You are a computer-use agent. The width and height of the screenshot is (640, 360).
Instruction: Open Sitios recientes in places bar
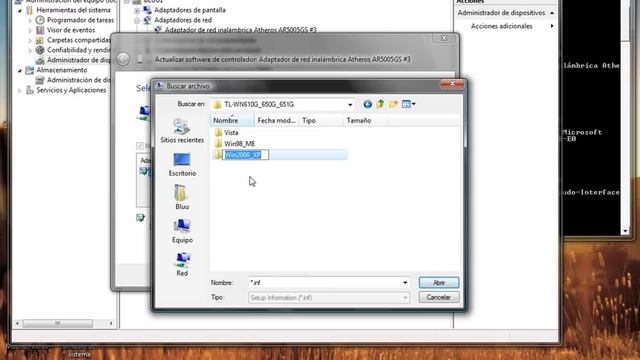pos(182,131)
